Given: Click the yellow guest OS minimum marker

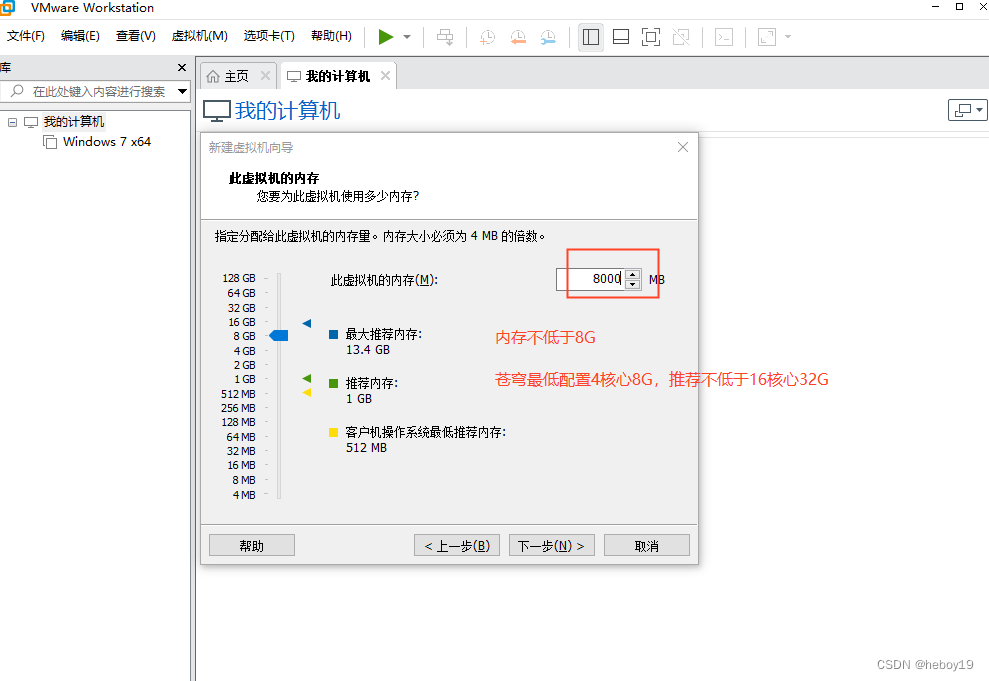Looking at the screenshot, I should (307, 393).
